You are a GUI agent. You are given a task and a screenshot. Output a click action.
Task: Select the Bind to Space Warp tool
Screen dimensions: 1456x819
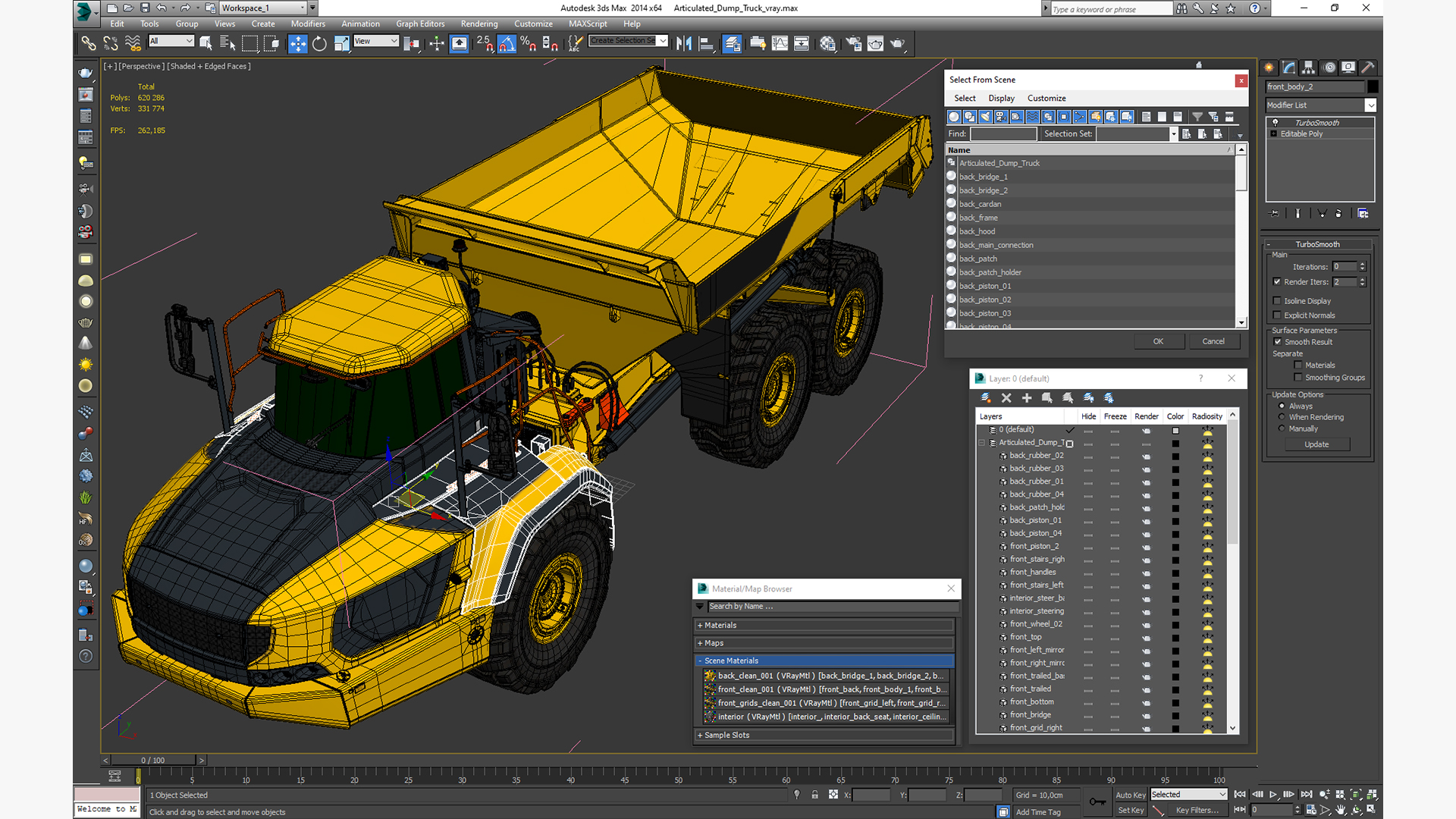click(133, 43)
